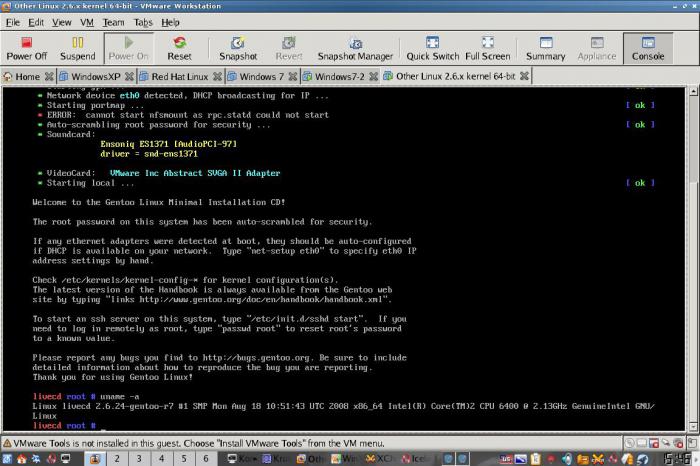Image resolution: width=700 pixels, height=466 pixels.
Task: Switch to virtual desktop 6
Action: [x=206, y=459]
